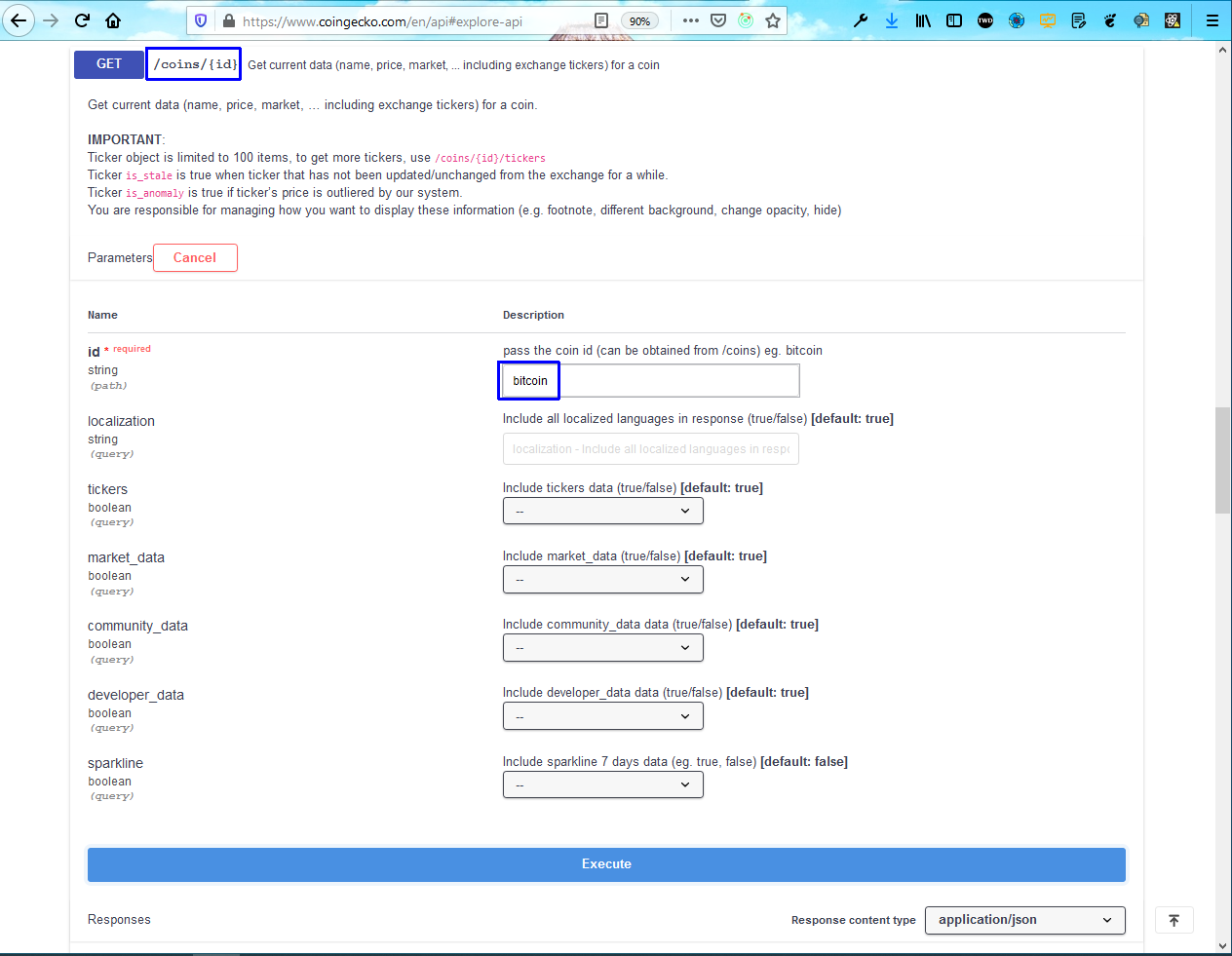The width and height of the screenshot is (1232, 956).
Task: Click the scrollbar up arrow
Action: (x=1222, y=50)
